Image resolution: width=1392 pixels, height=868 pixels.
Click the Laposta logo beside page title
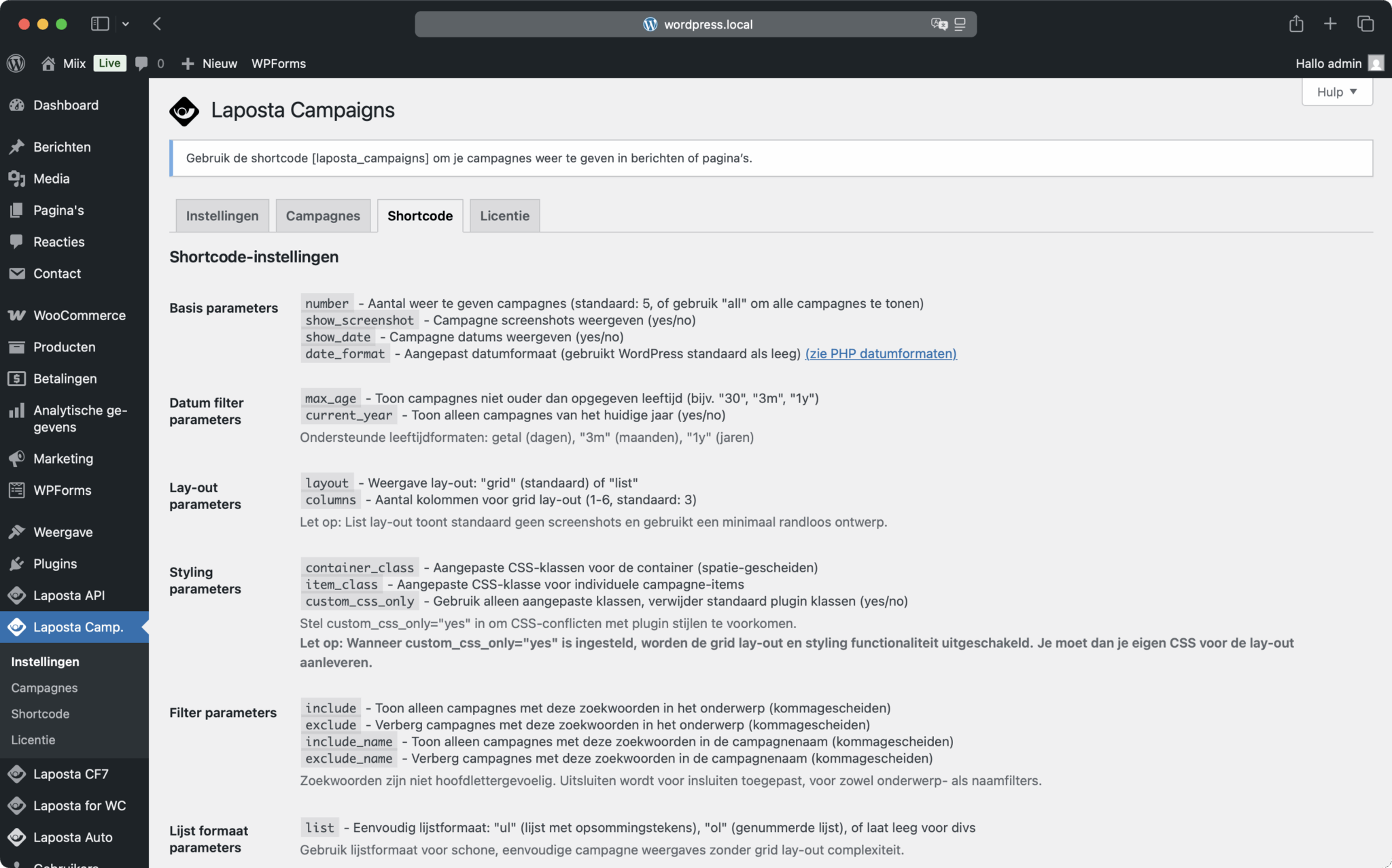[x=184, y=111]
